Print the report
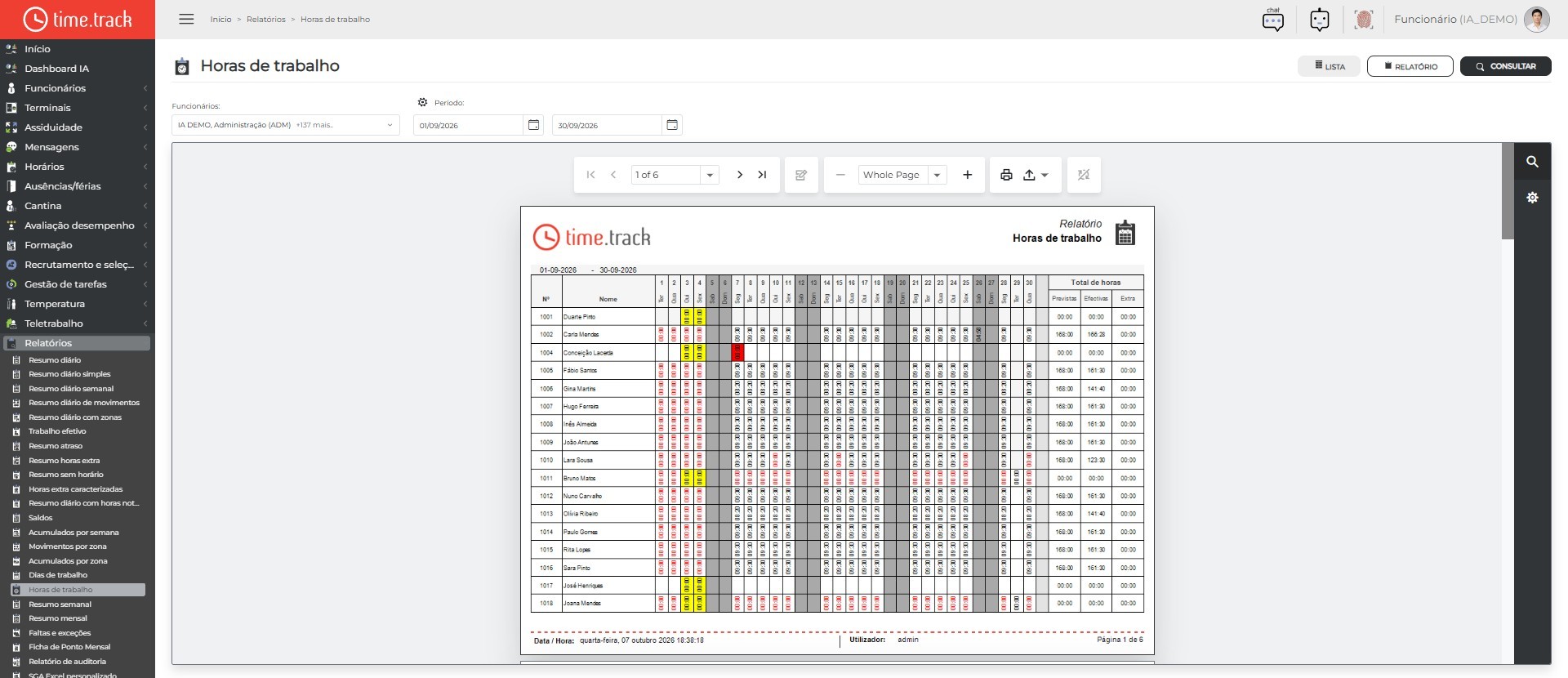The width and height of the screenshot is (1568, 678). (x=1006, y=175)
